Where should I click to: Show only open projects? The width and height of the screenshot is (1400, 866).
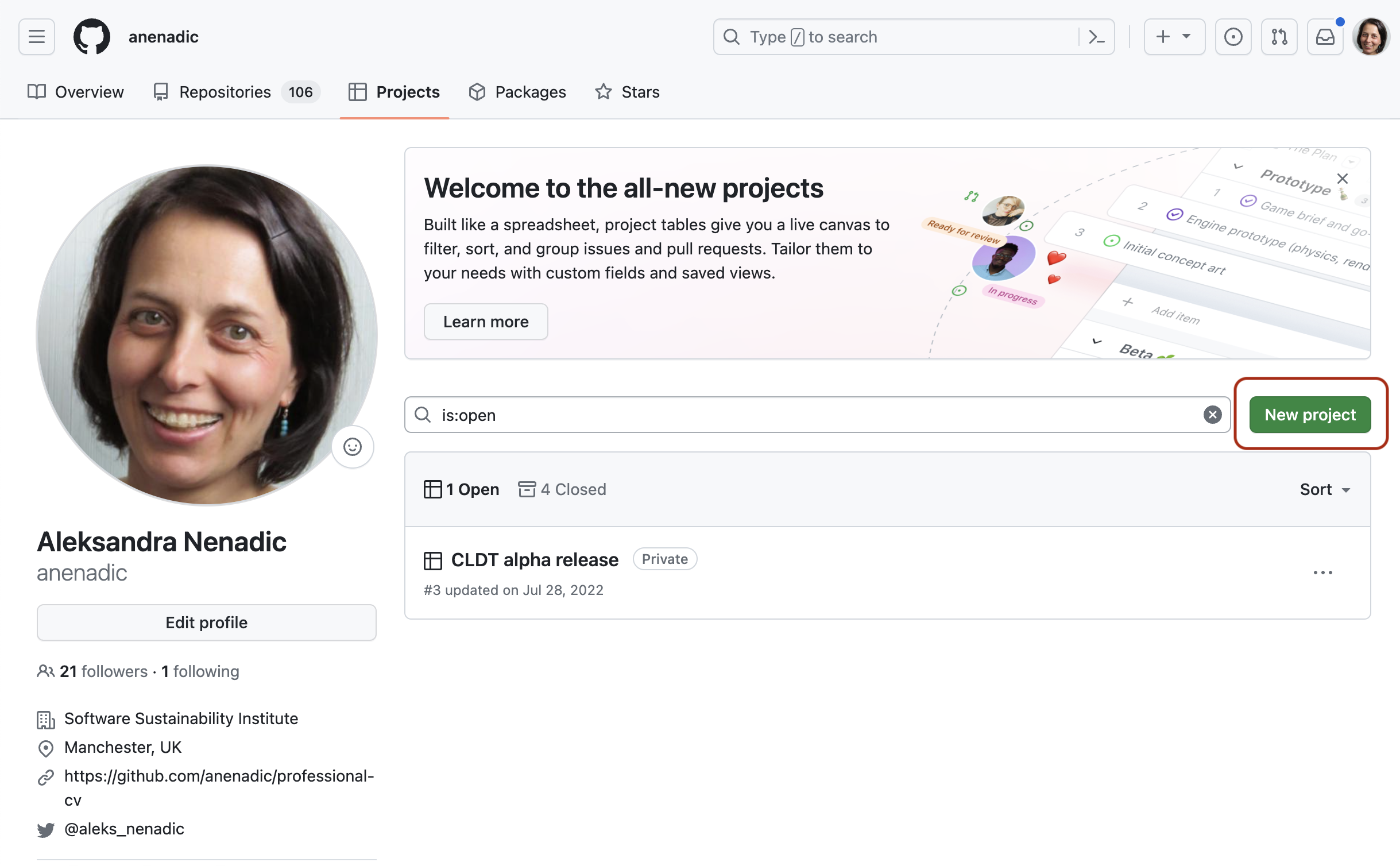[461, 489]
